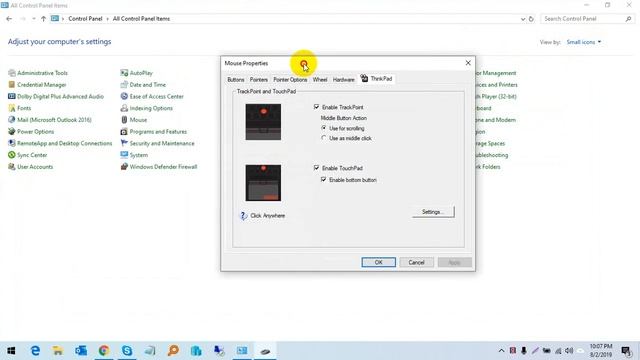This screenshot has width=640, height=360.
Task: Click Control Panel in the address breadcrumb
Action: tap(85, 19)
